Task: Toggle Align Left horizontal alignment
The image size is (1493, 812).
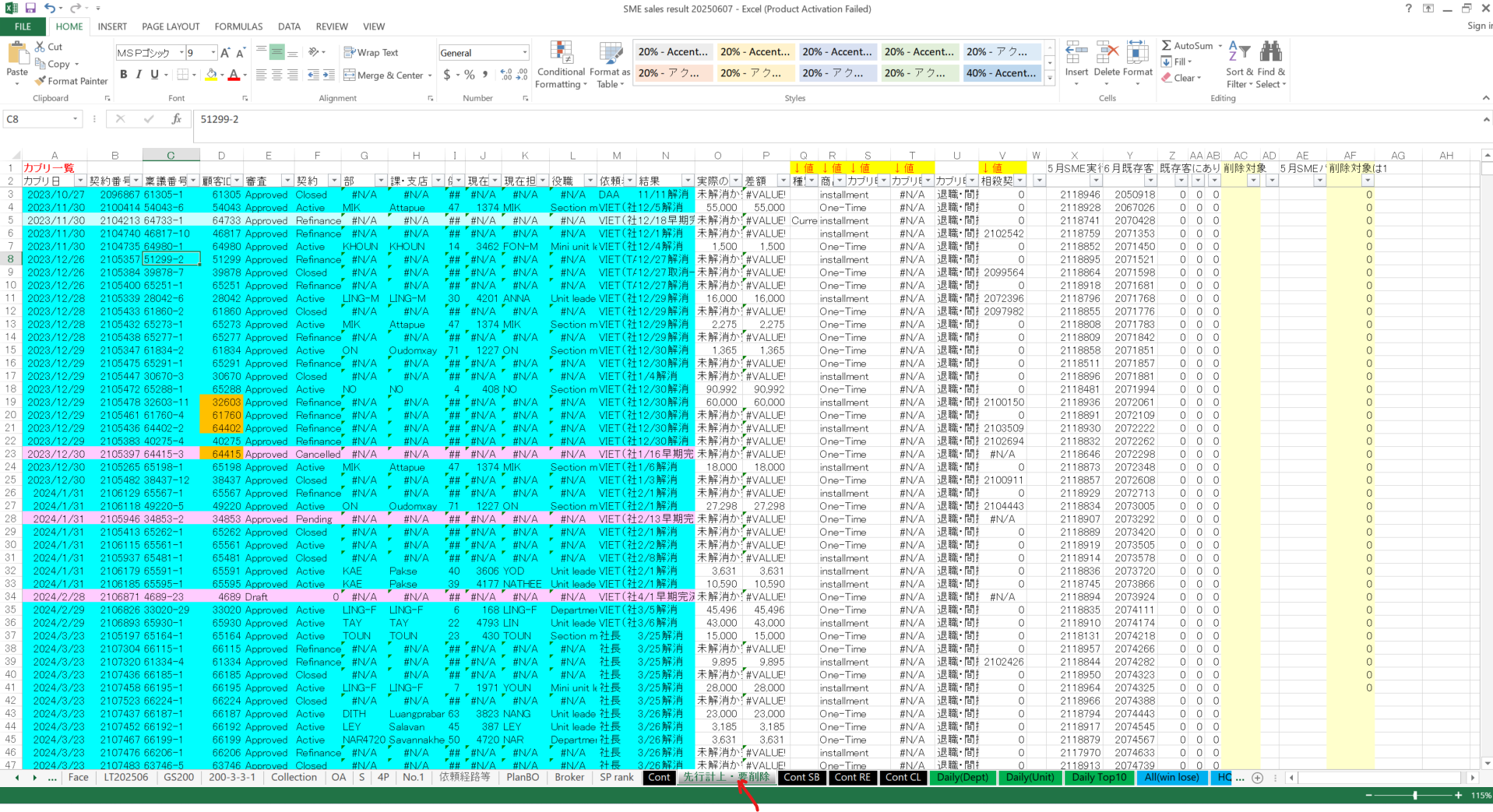Action: point(262,75)
